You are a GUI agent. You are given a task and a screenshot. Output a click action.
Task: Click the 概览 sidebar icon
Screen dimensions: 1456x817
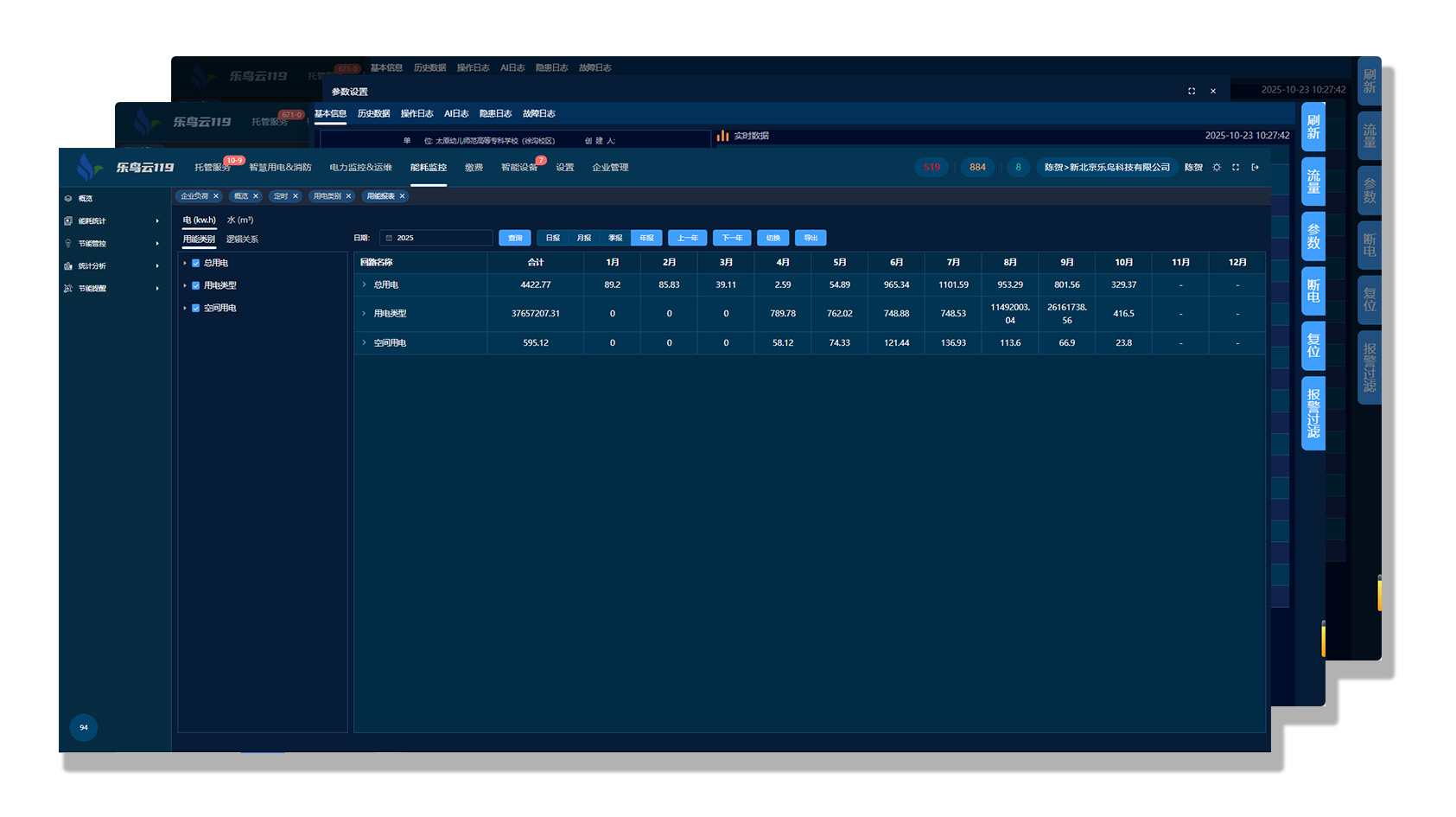pyautogui.click(x=68, y=199)
